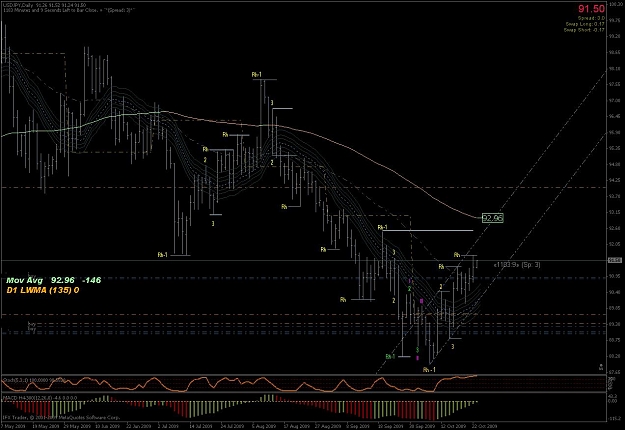Click the Rh-1 label at the July low
Screen dimensions: 625x430
(163, 255)
